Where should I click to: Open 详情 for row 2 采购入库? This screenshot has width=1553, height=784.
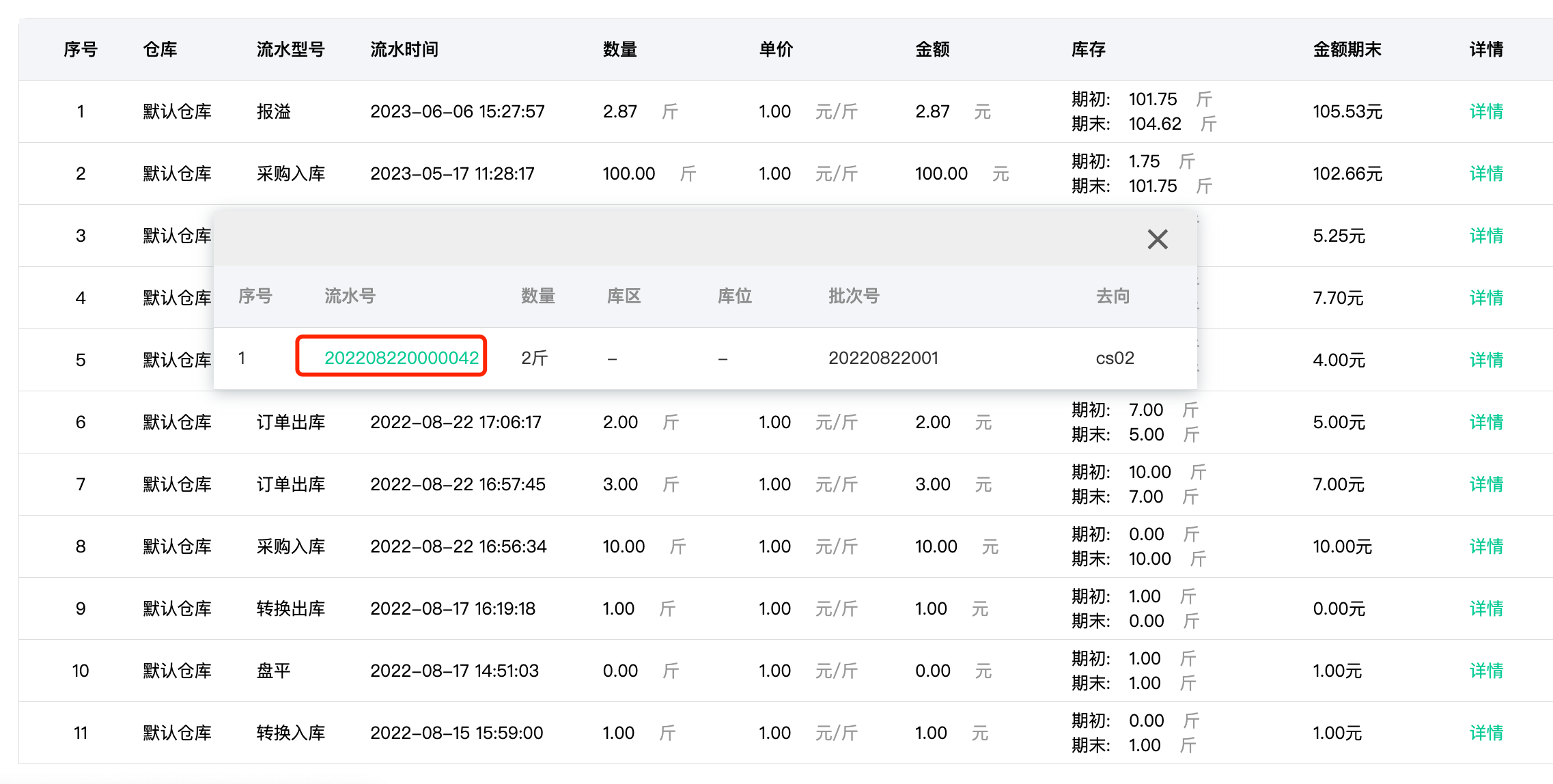[1486, 173]
